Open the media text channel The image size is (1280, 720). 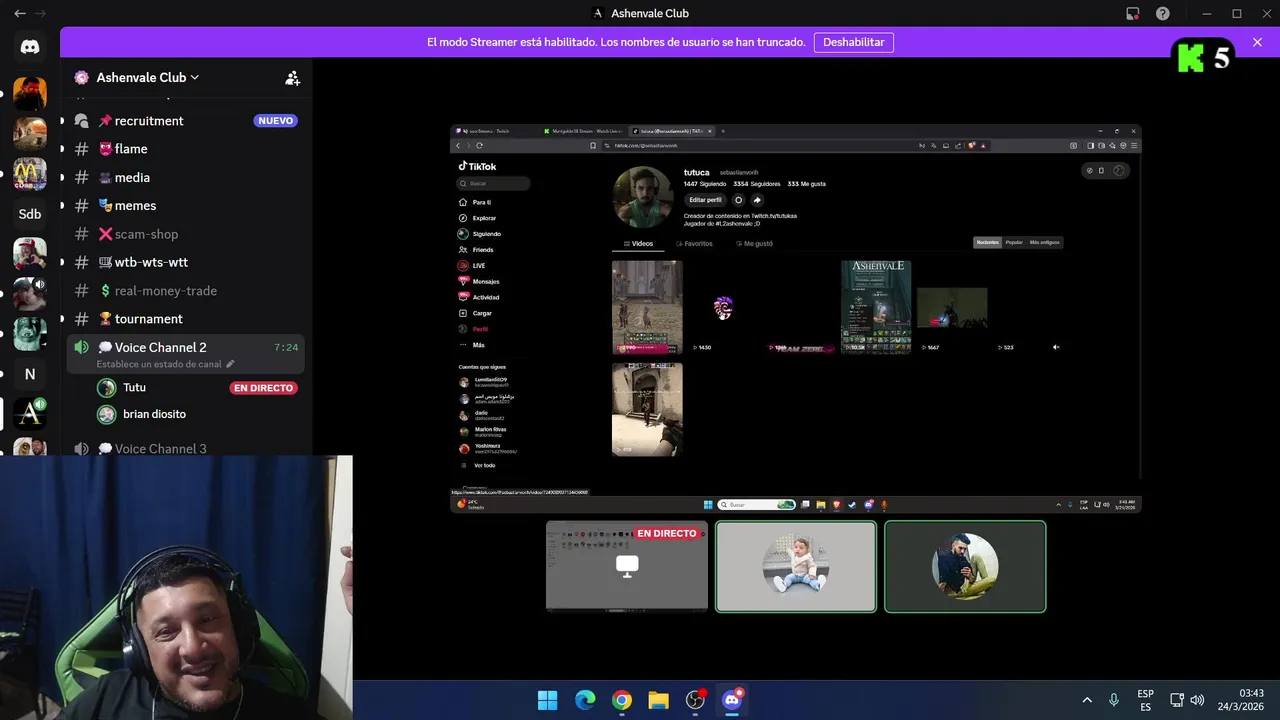(x=185, y=177)
